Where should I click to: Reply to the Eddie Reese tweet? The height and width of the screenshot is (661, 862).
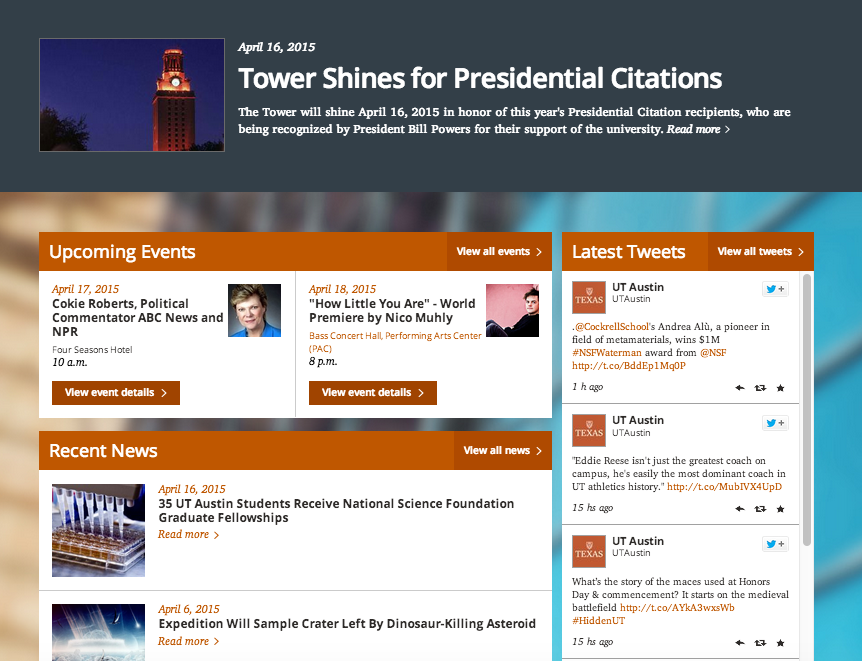(740, 509)
